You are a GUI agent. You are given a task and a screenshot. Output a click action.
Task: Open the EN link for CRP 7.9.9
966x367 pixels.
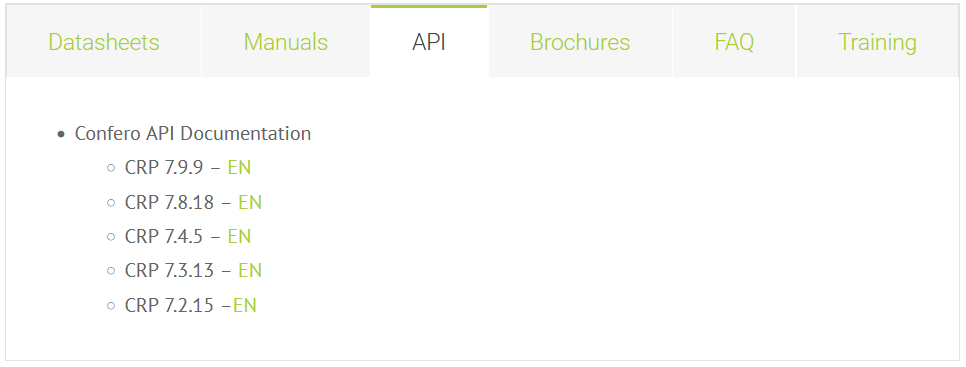point(239,167)
